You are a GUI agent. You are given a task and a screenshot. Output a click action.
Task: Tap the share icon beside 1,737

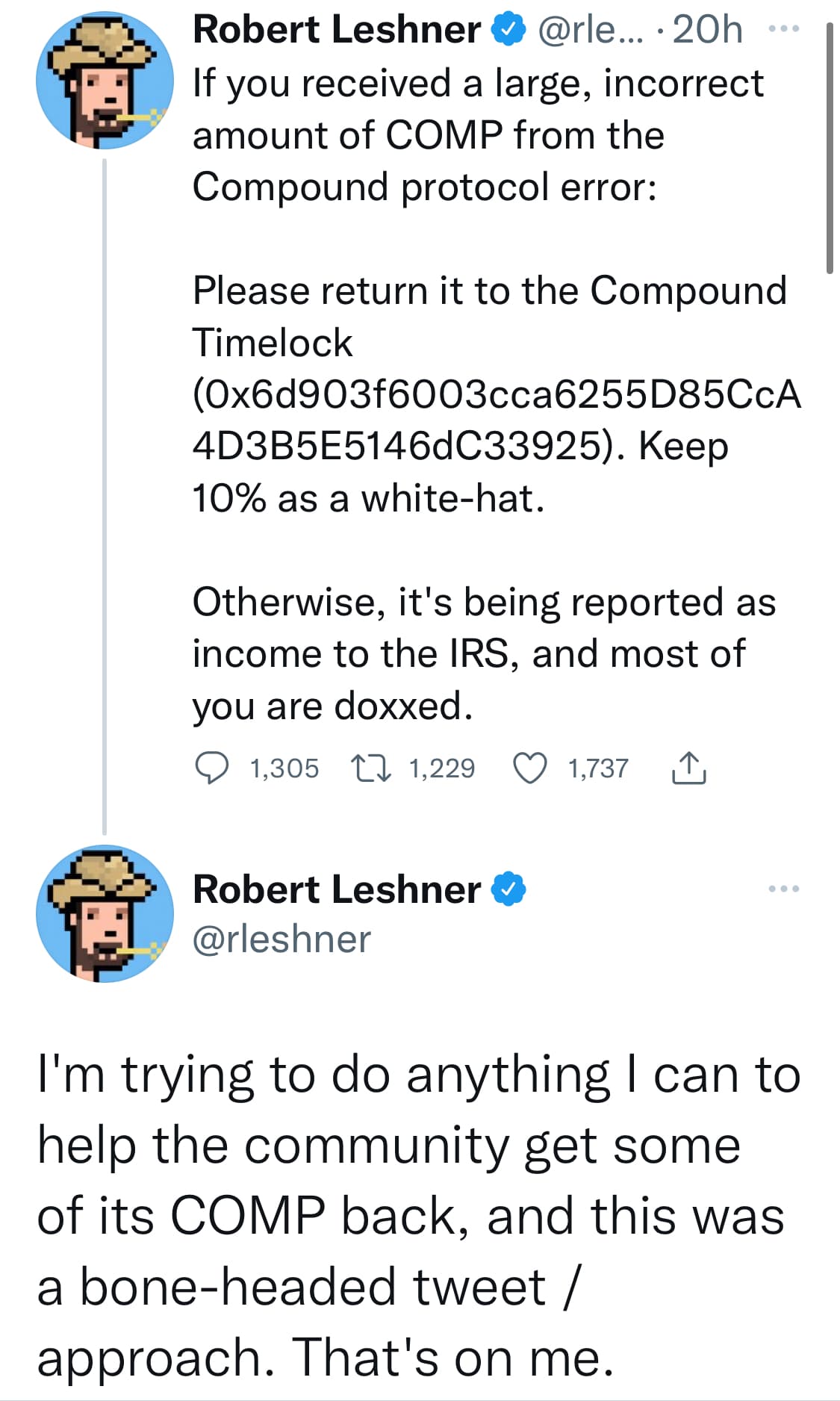(x=688, y=768)
